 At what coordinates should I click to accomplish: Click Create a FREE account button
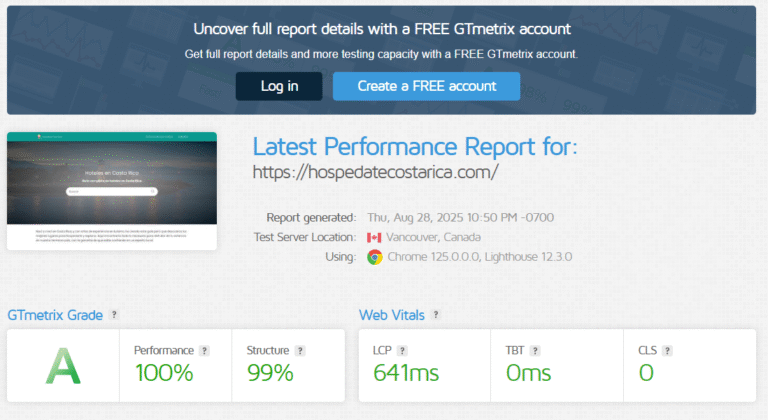426,86
